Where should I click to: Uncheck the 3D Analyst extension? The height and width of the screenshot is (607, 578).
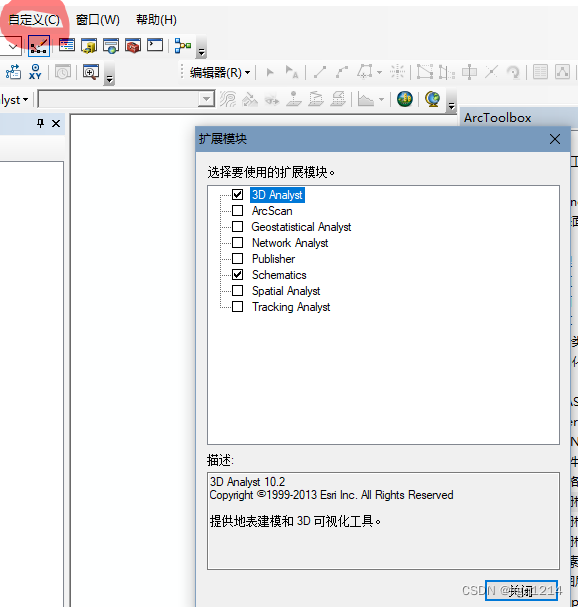point(238,194)
